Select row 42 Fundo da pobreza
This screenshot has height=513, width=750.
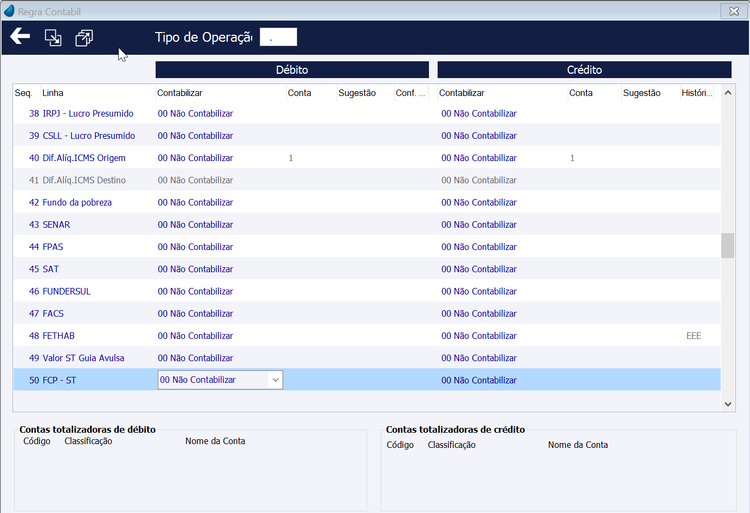pyautogui.click(x=367, y=202)
